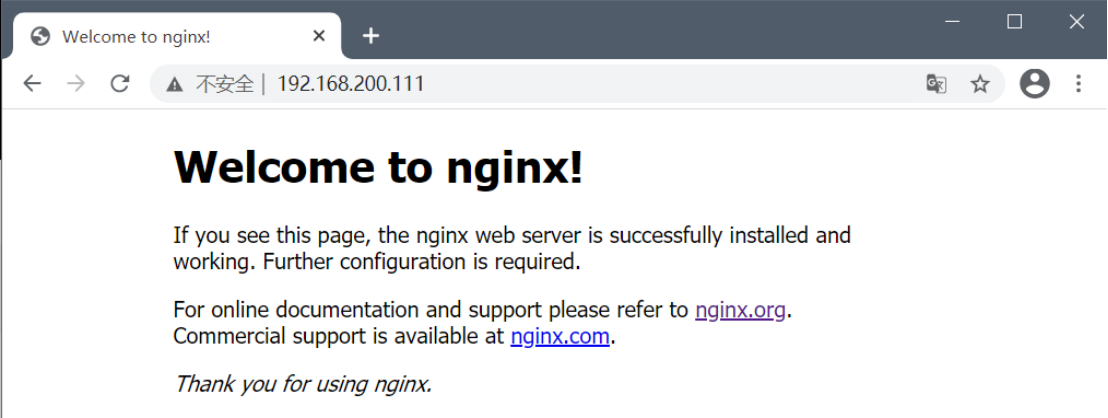
Task: Reload the page with refresh icon
Action: [x=120, y=84]
